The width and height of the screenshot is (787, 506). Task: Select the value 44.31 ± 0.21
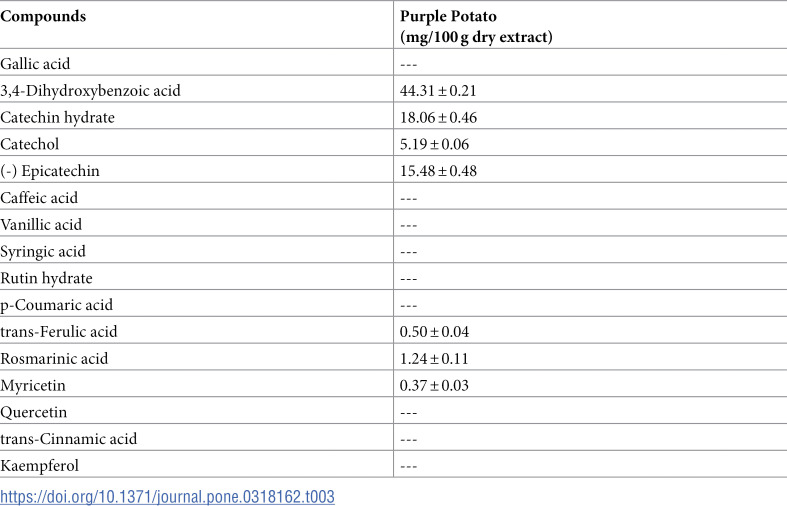pos(438,91)
